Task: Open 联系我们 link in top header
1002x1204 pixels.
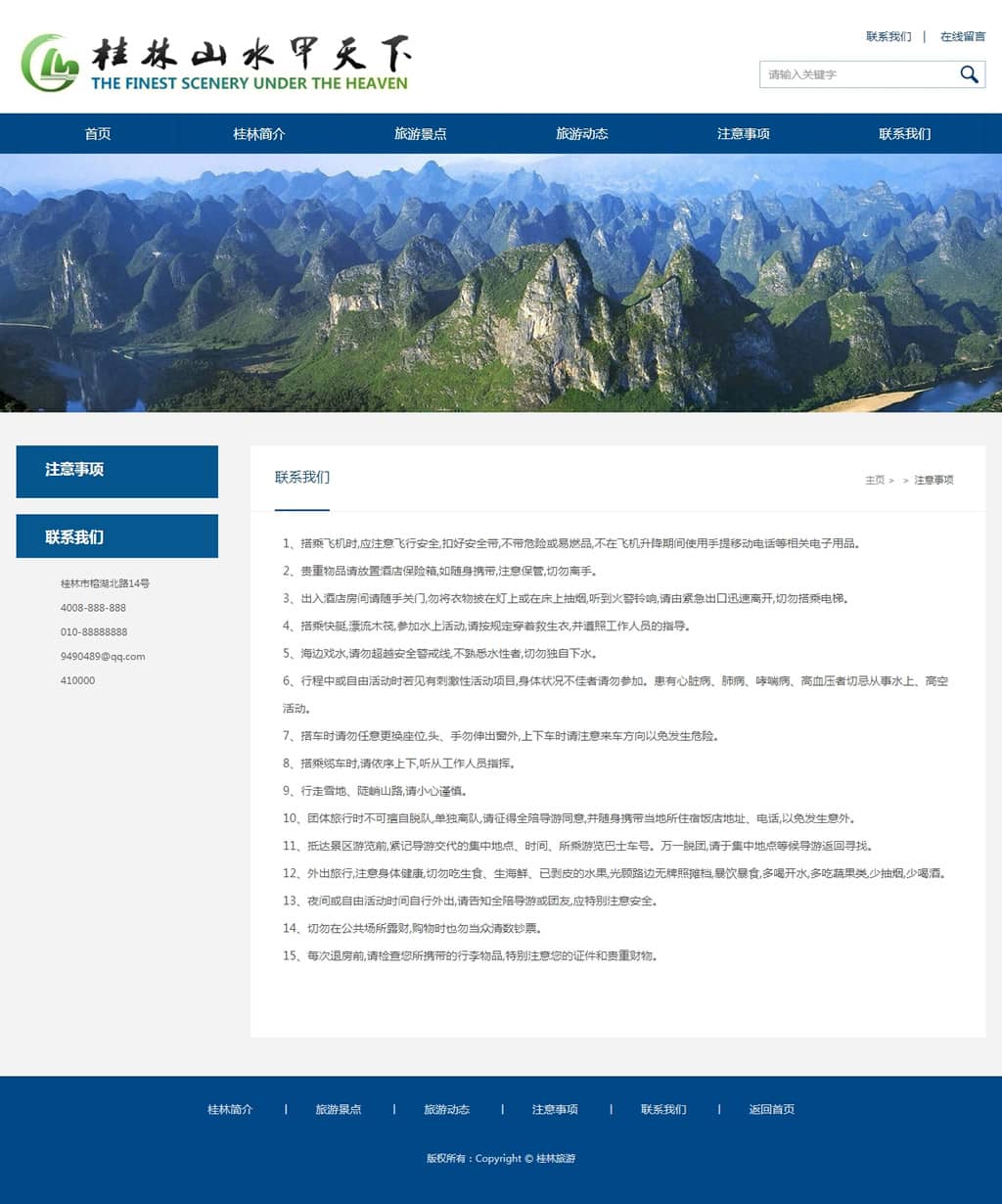Action: click(888, 37)
